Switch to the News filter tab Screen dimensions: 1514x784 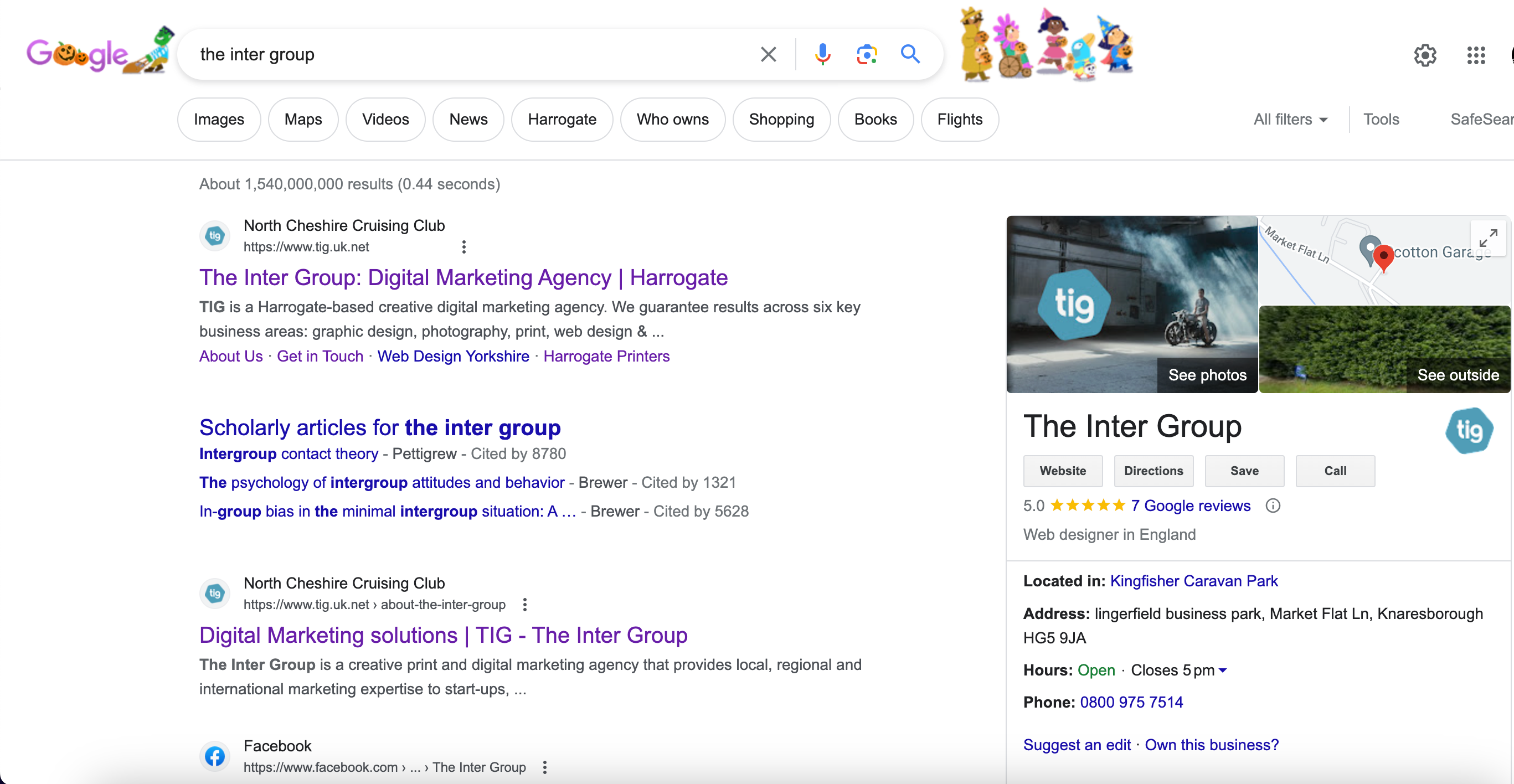(468, 119)
